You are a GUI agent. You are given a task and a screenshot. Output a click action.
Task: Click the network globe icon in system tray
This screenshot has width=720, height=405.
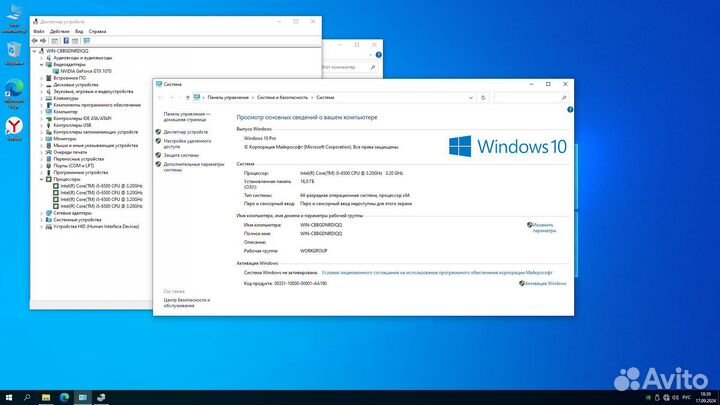666,398
